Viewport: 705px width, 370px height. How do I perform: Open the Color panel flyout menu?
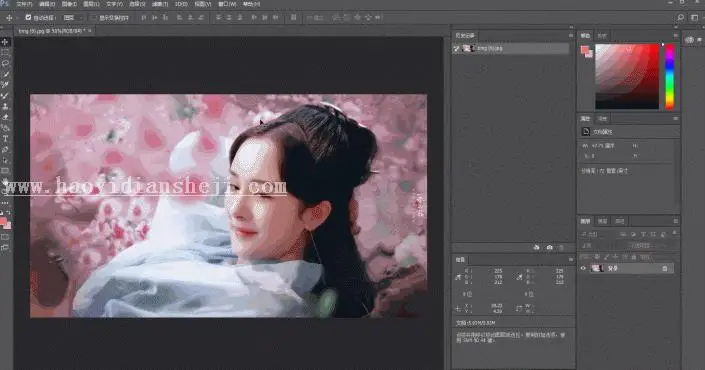(x=675, y=36)
